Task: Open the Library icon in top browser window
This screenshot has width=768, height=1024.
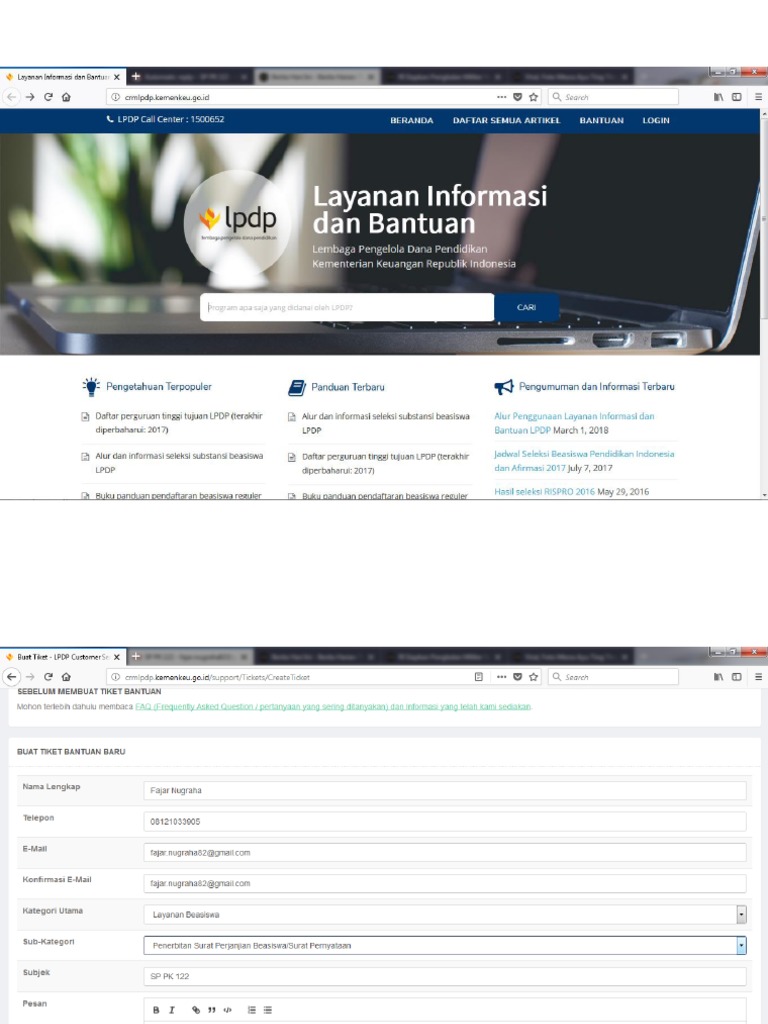Action: (718, 97)
